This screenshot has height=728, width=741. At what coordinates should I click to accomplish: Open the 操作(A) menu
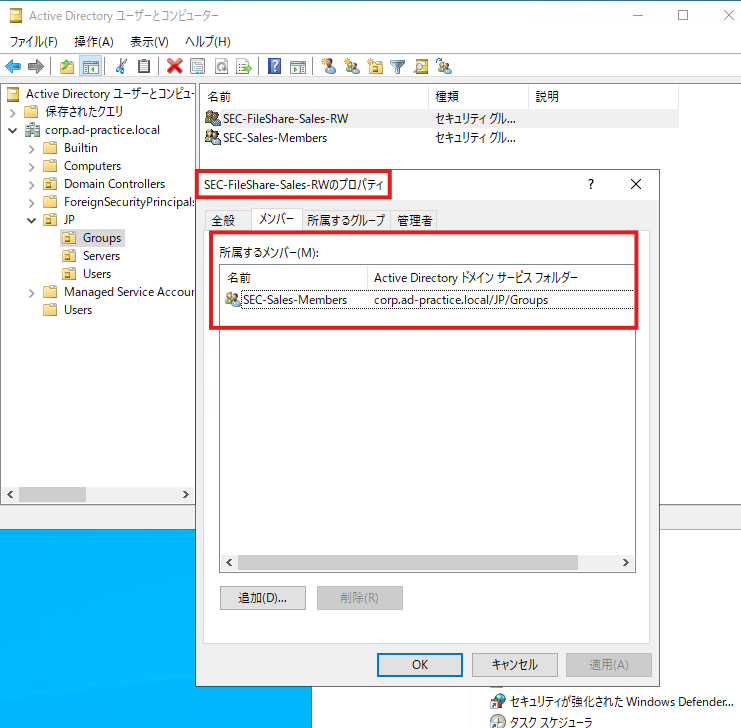tap(94, 42)
